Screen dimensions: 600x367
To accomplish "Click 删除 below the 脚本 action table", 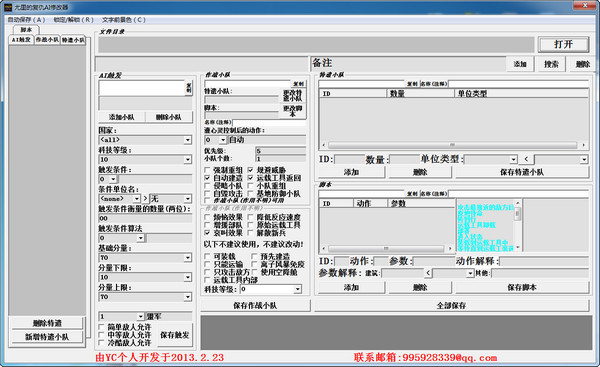I will 420,287.
